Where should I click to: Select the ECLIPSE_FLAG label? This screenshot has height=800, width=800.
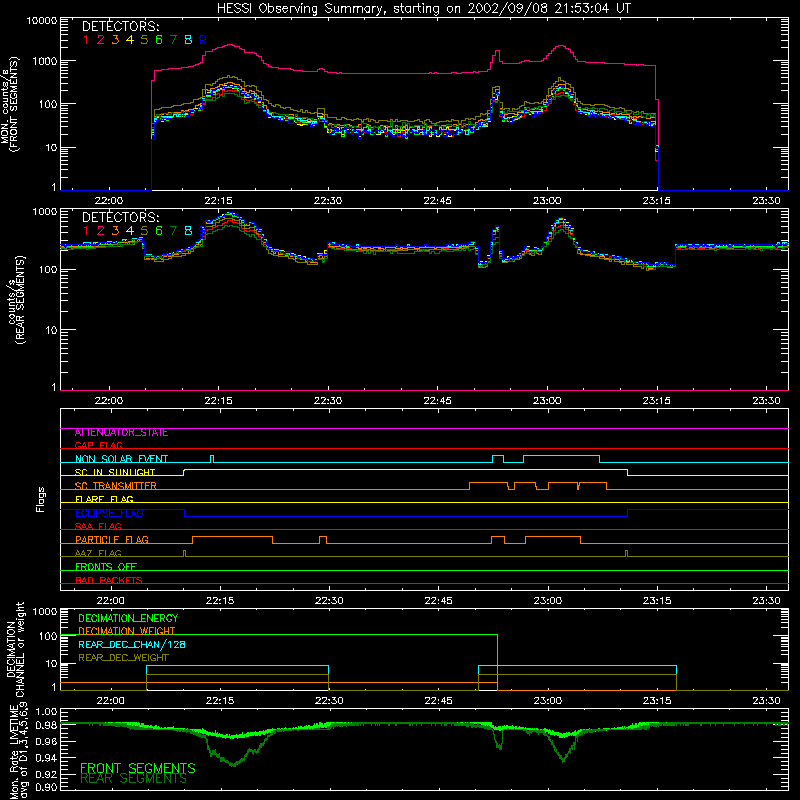tap(109, 513)
